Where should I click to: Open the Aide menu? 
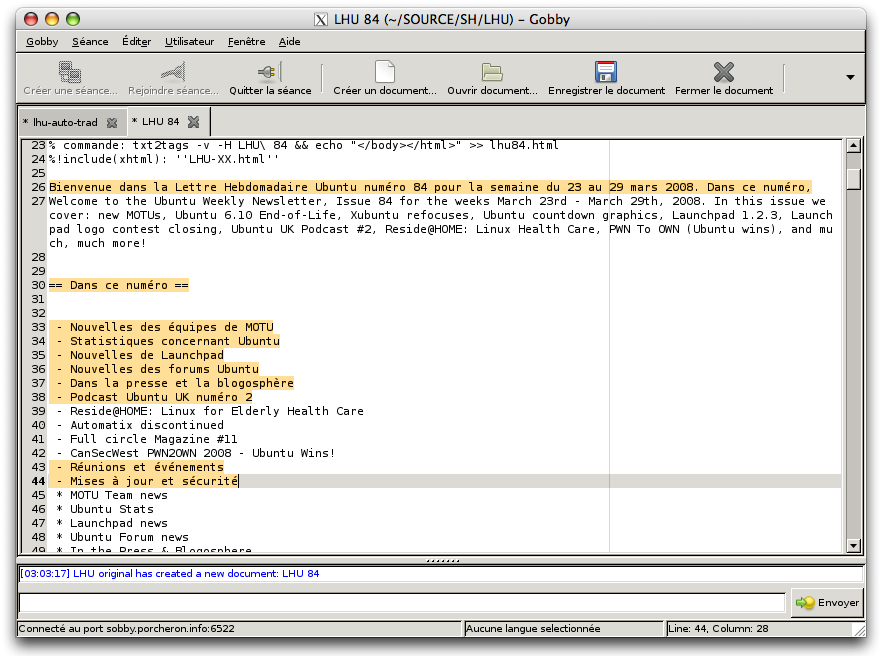click(x=290, y=42)
